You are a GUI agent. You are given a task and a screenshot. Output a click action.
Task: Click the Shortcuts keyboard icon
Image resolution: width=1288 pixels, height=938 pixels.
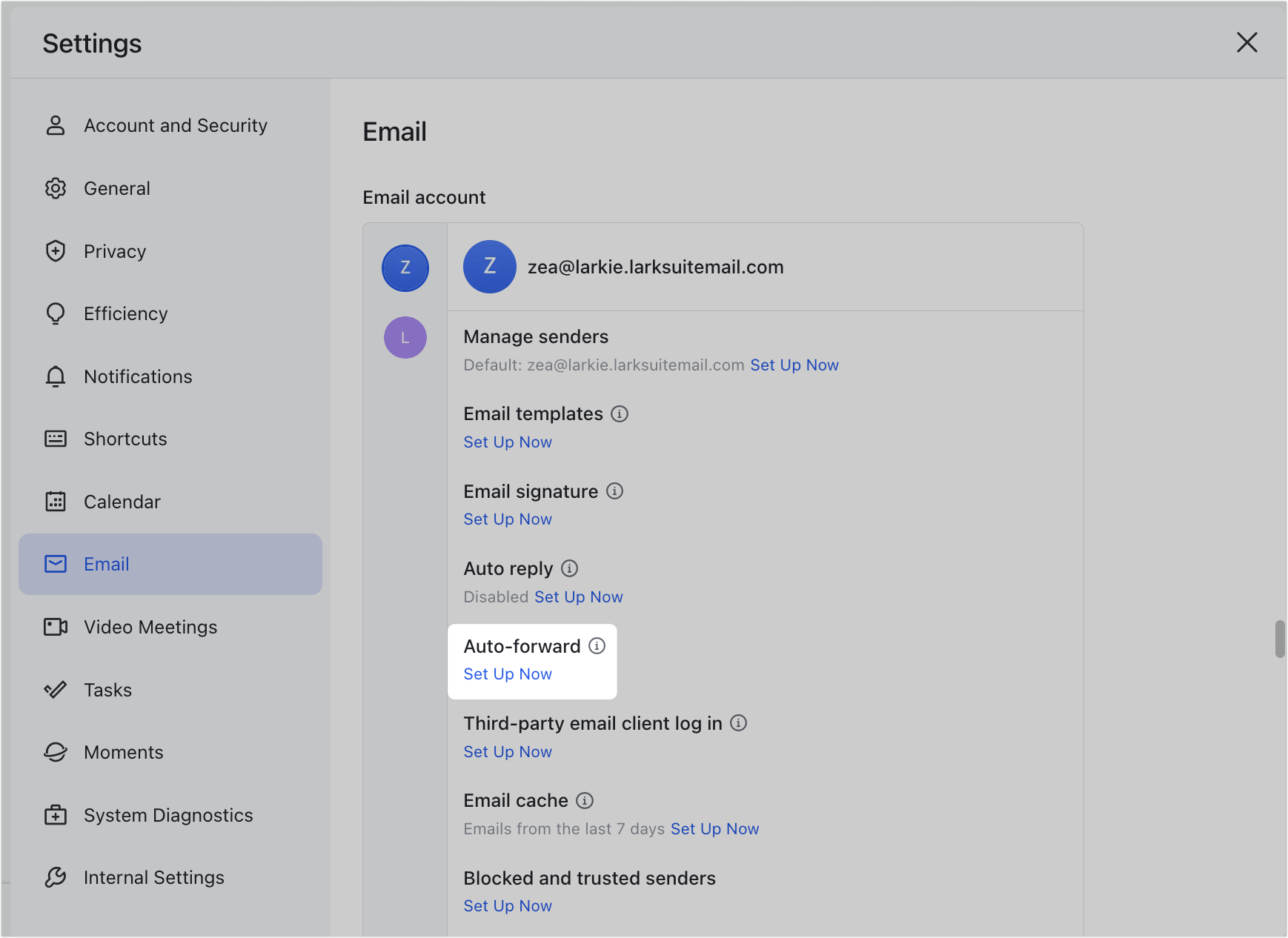pos(56,439)
